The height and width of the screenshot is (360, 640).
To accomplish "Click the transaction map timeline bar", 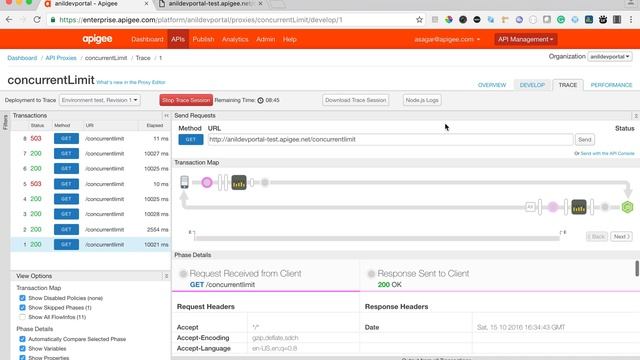I will click(376, 238).
